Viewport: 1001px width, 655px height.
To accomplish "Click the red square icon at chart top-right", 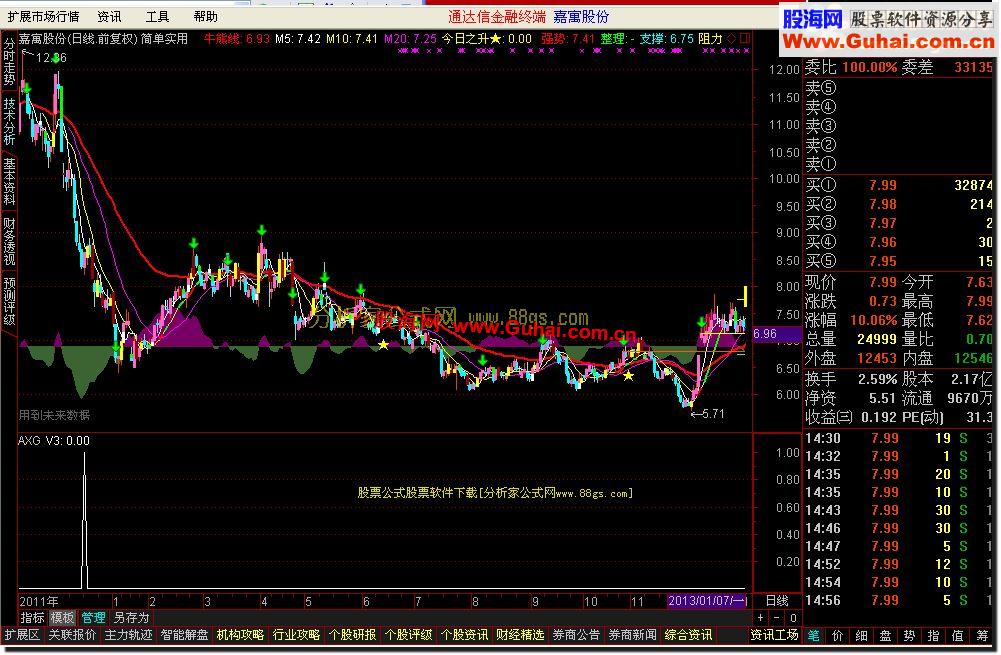I will tap(744, 38).
